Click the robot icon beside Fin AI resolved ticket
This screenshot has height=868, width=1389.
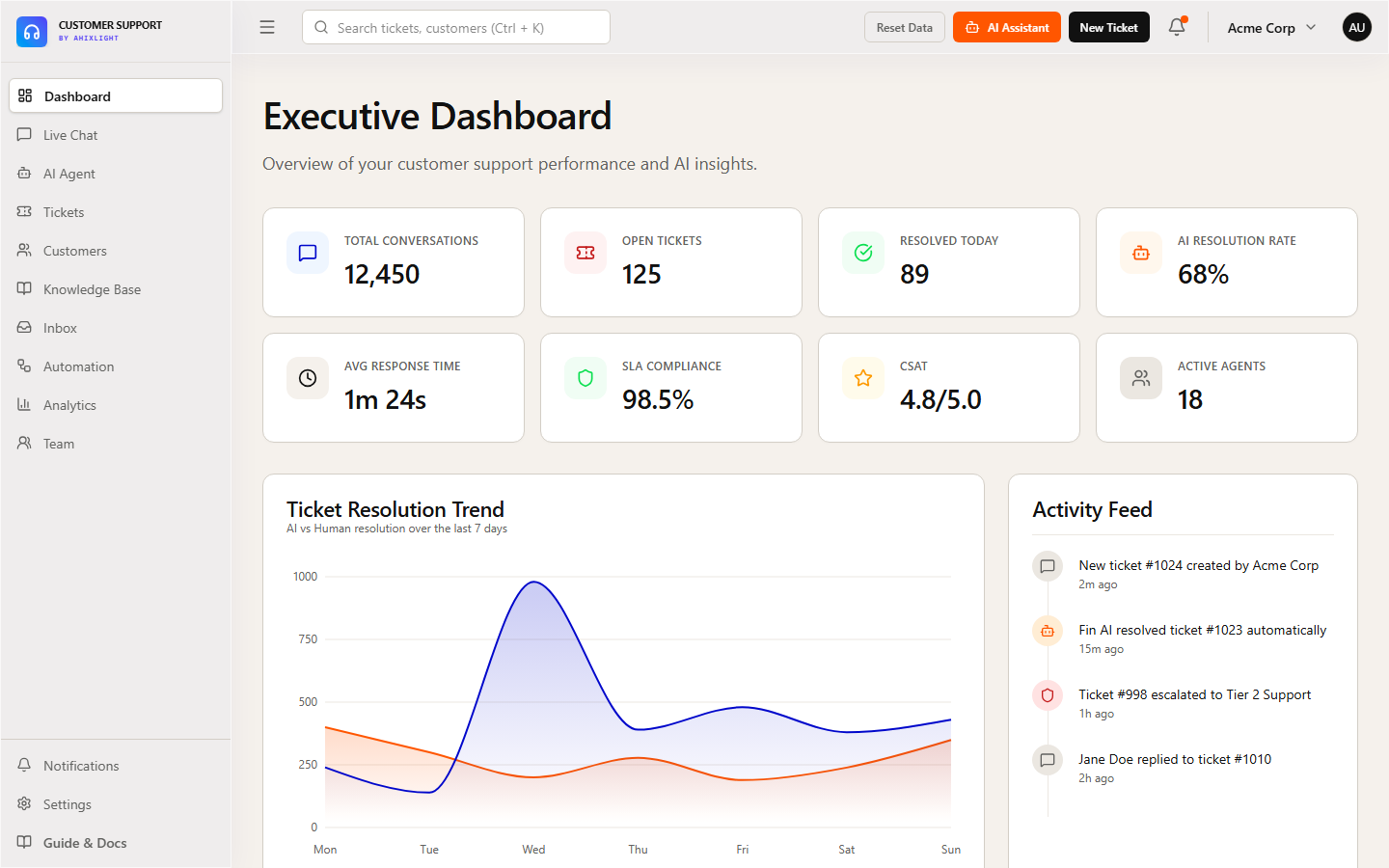[1048, 631]
